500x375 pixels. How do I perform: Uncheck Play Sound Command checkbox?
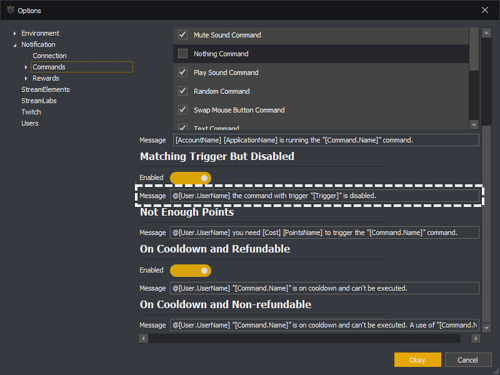pyautogui.click(x=183, y=72)
